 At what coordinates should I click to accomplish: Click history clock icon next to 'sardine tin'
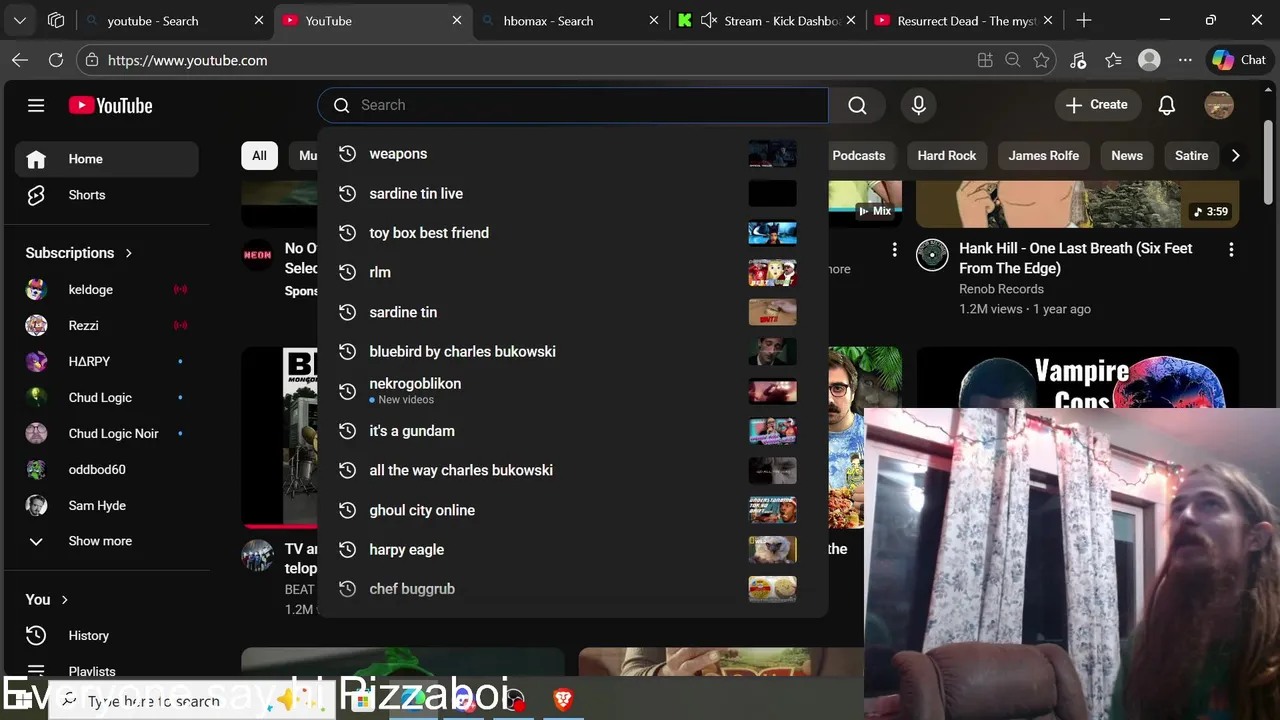click(x=347, y=312)
